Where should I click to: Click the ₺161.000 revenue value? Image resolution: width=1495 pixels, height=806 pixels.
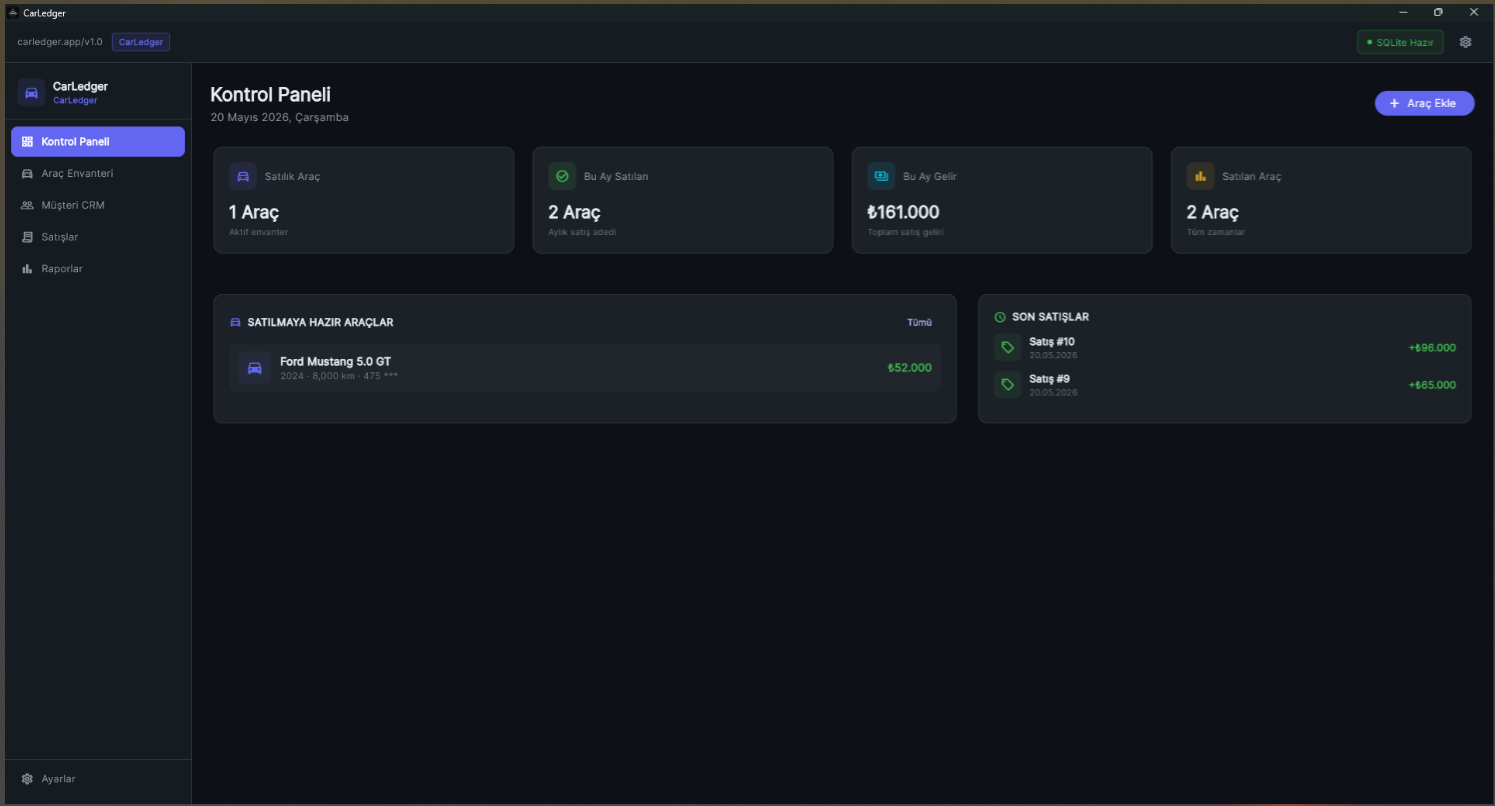tap(903, 212)
